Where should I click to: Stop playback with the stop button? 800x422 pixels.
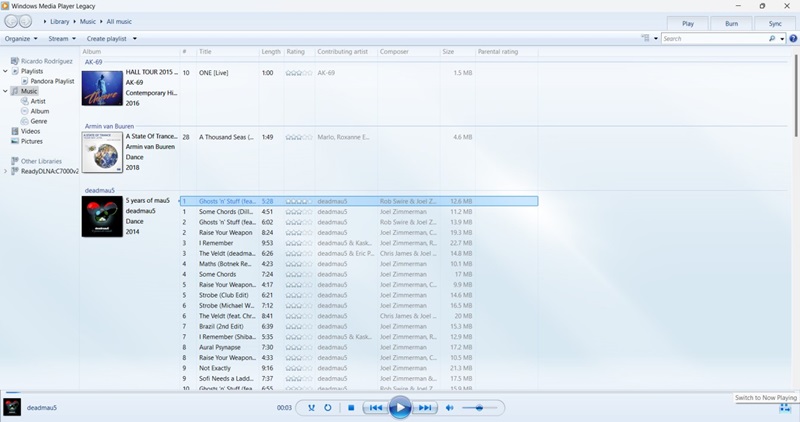coord(351,408)
